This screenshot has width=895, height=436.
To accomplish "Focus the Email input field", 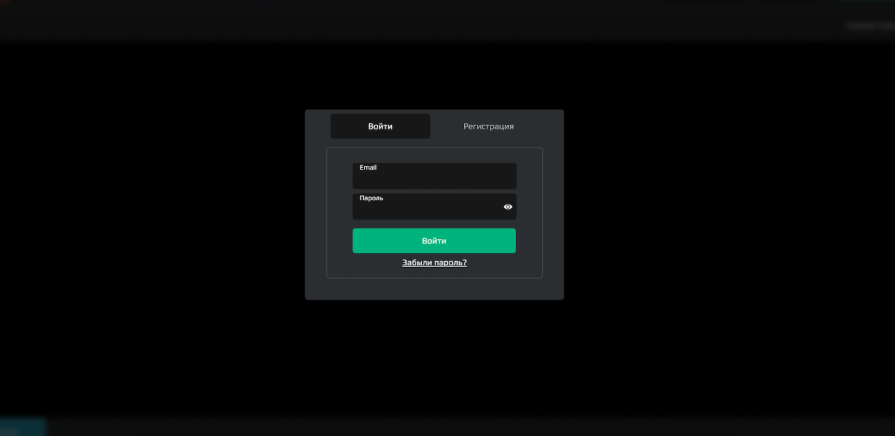I will point(434,176).
